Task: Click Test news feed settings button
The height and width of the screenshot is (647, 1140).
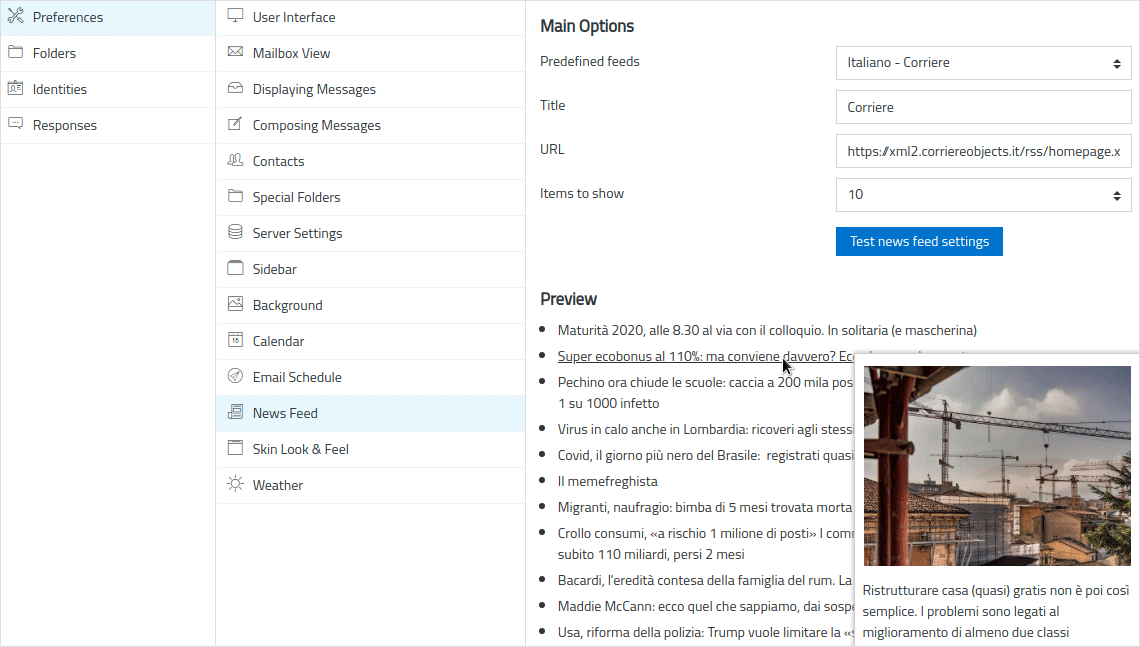Action: click(919, 241)
